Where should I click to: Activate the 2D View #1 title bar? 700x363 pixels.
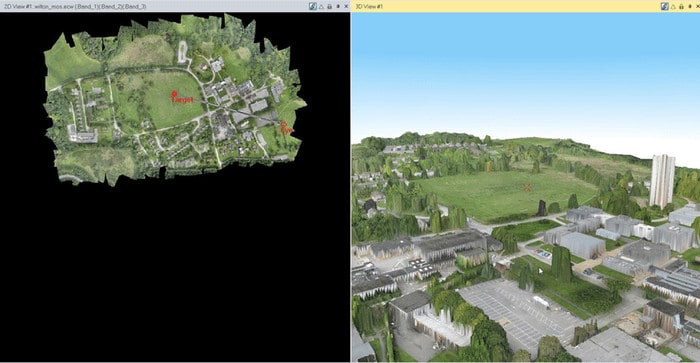click(x=152, y=6)
